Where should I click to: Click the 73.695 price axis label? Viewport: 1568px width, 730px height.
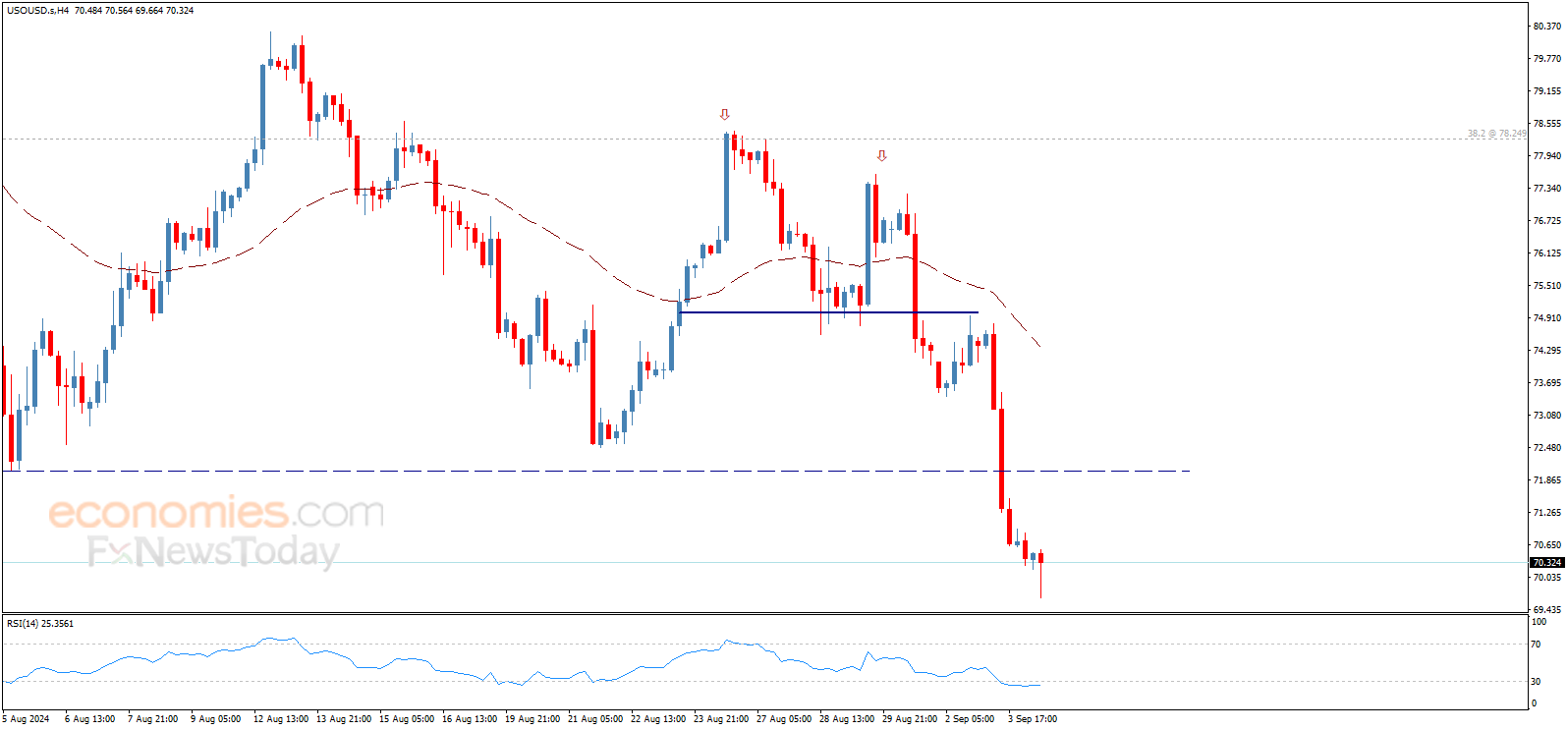1547,383
